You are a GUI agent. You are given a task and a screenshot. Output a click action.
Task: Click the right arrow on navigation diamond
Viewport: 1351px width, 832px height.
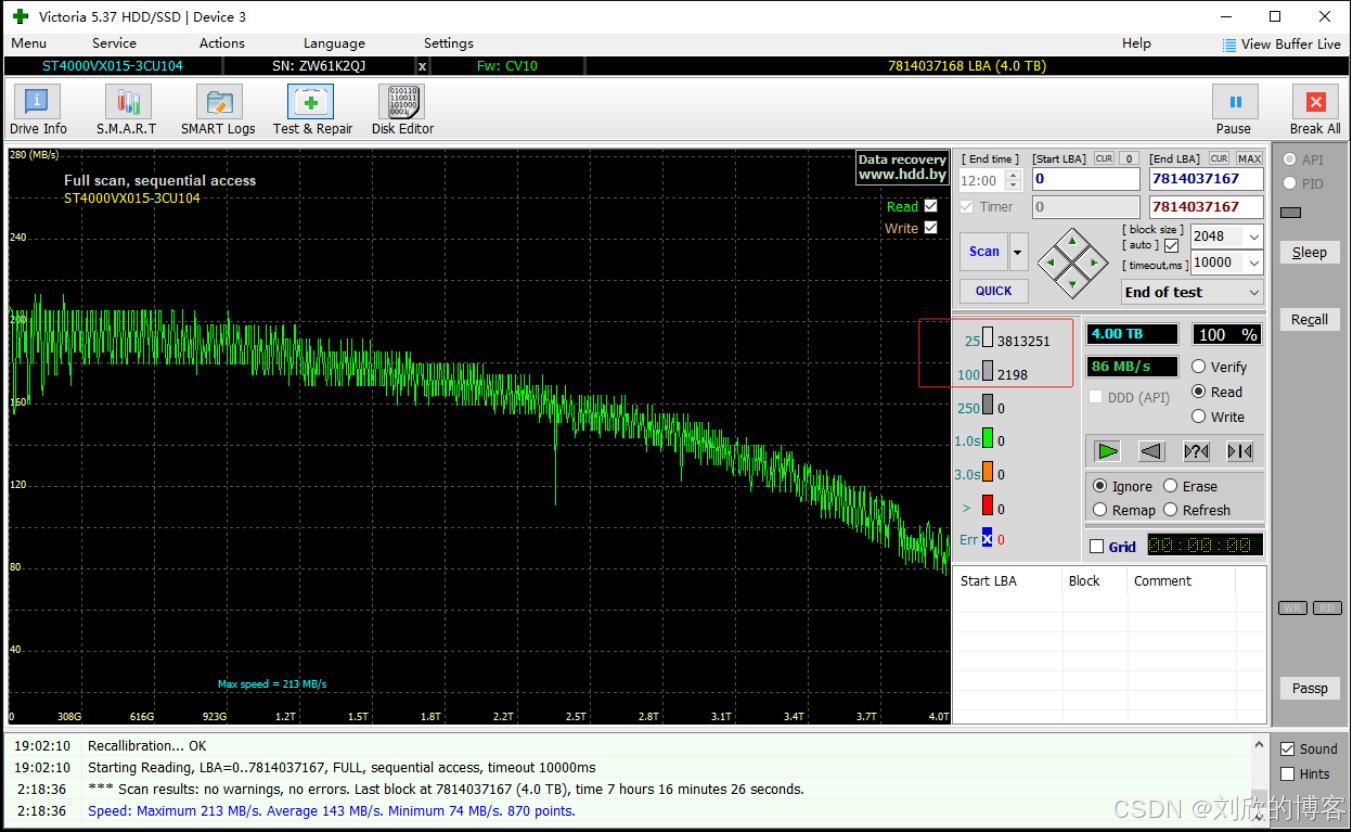1094,263
